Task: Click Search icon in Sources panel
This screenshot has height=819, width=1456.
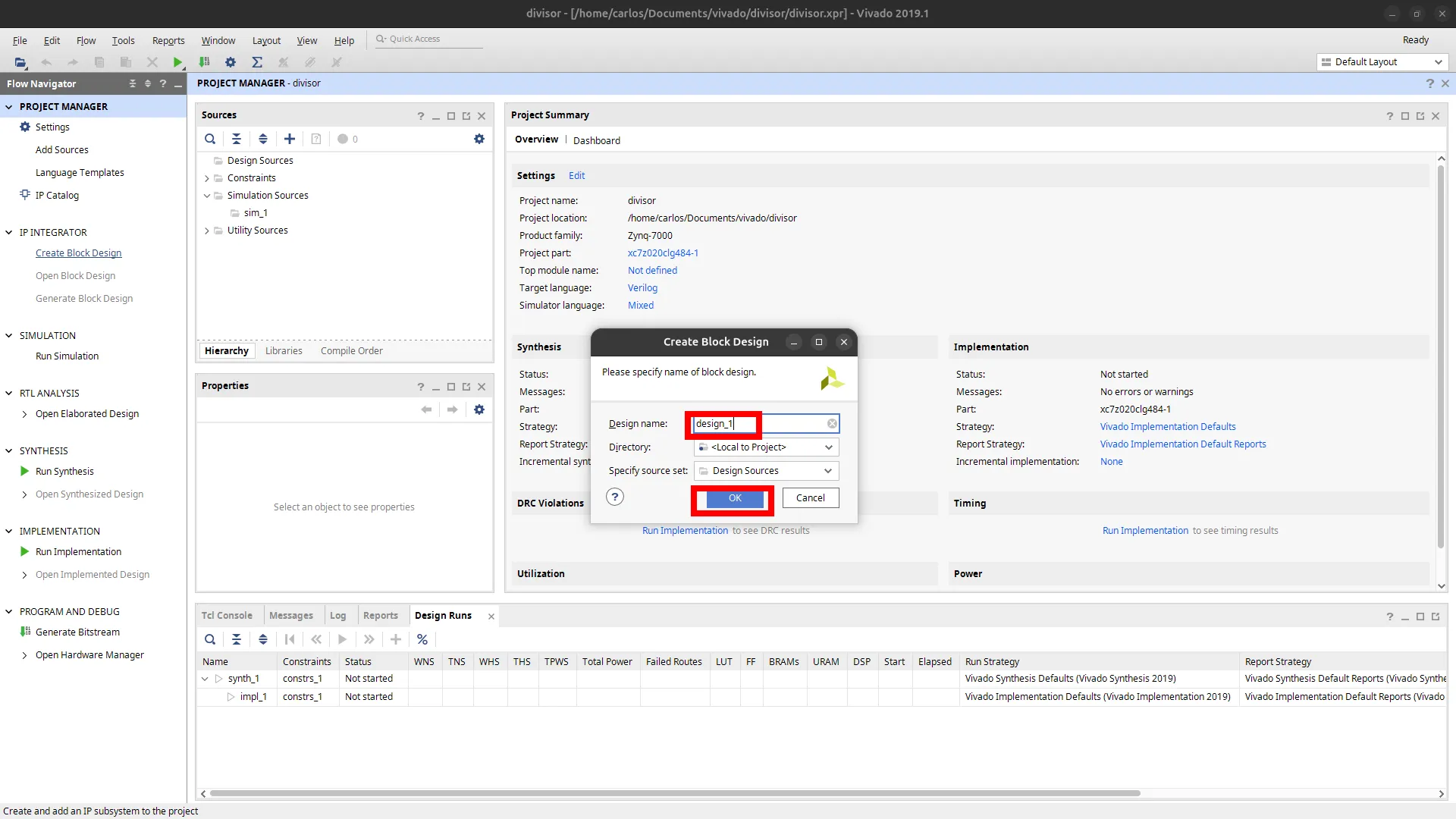Action: tap(210, 139)
